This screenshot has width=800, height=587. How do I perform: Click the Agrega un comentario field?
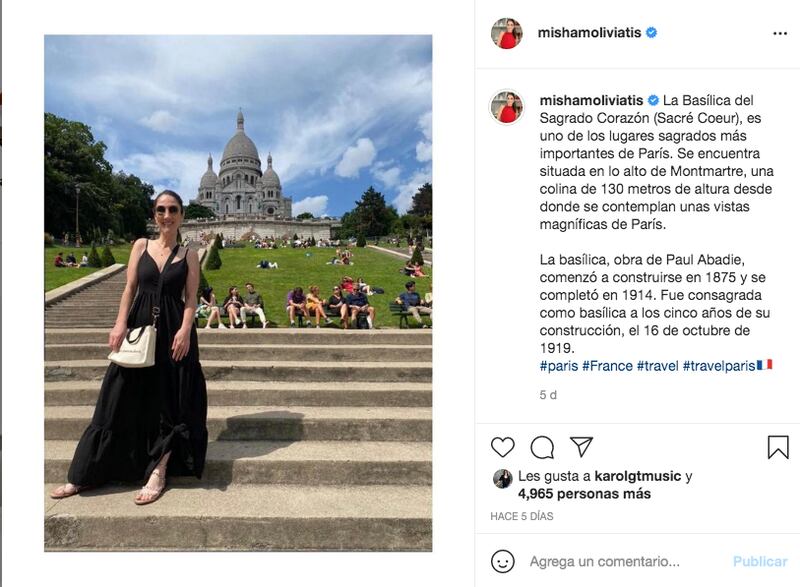point(605,562)
